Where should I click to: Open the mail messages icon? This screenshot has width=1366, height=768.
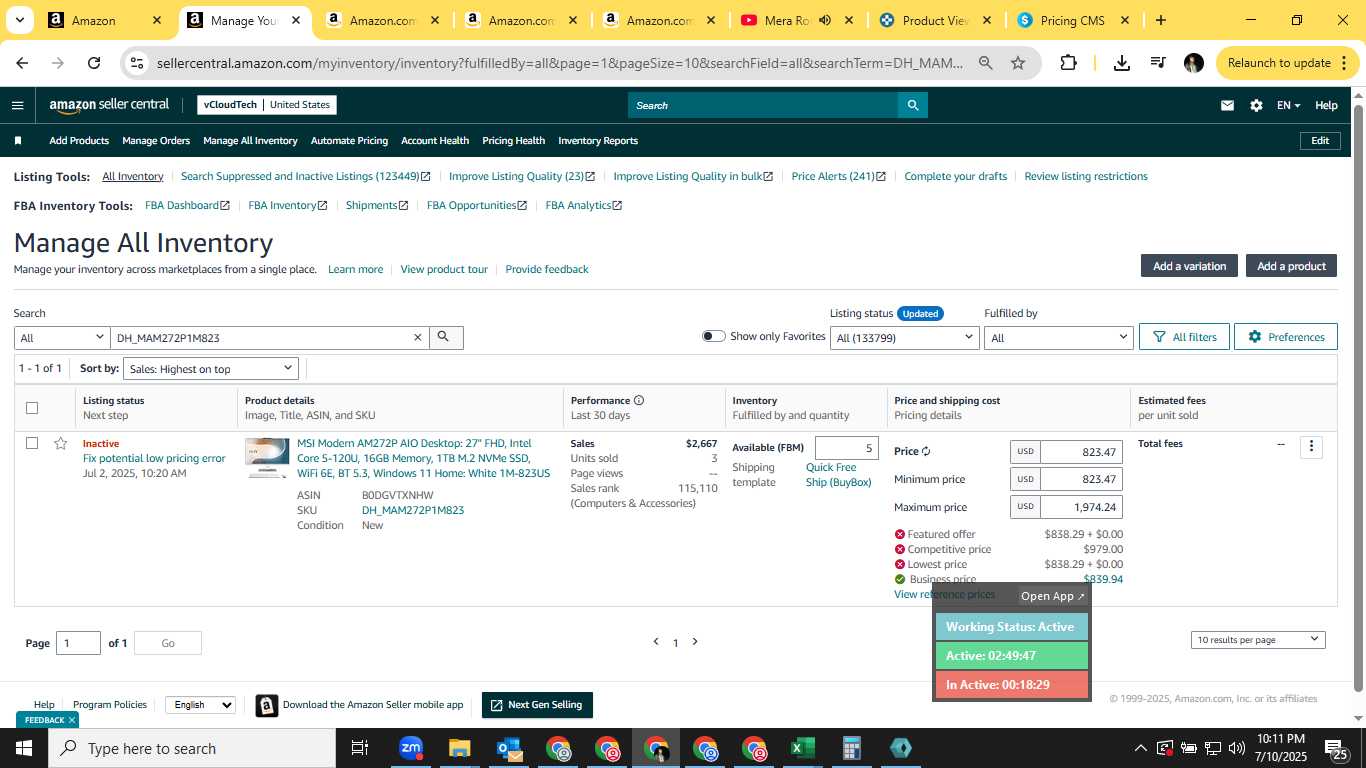point(1227,105)
